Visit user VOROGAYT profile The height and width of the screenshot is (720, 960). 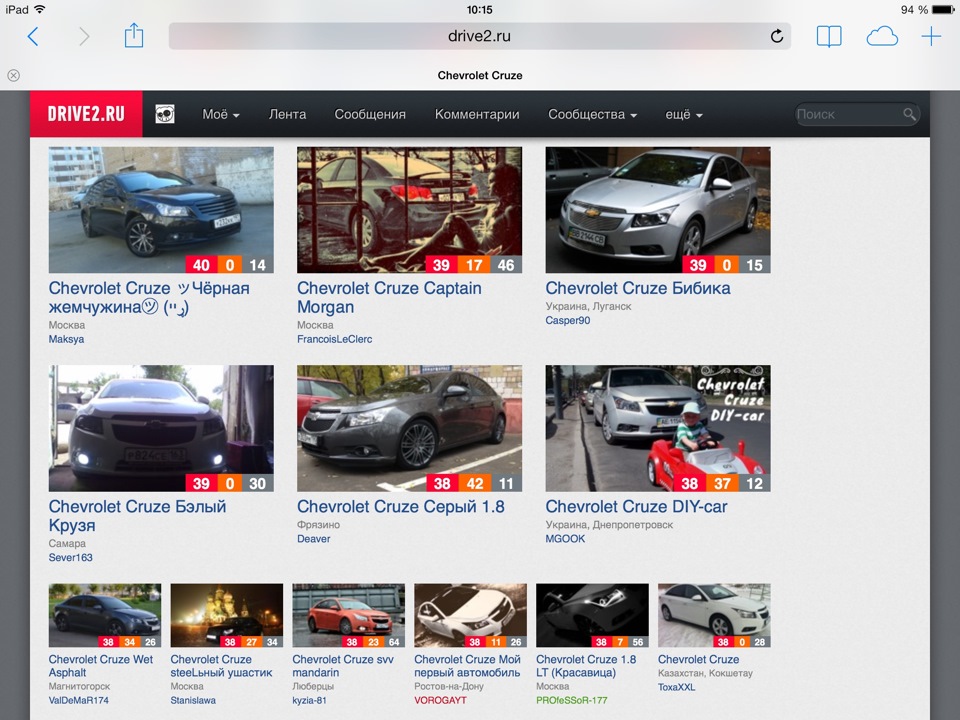[x=440, y=700]
